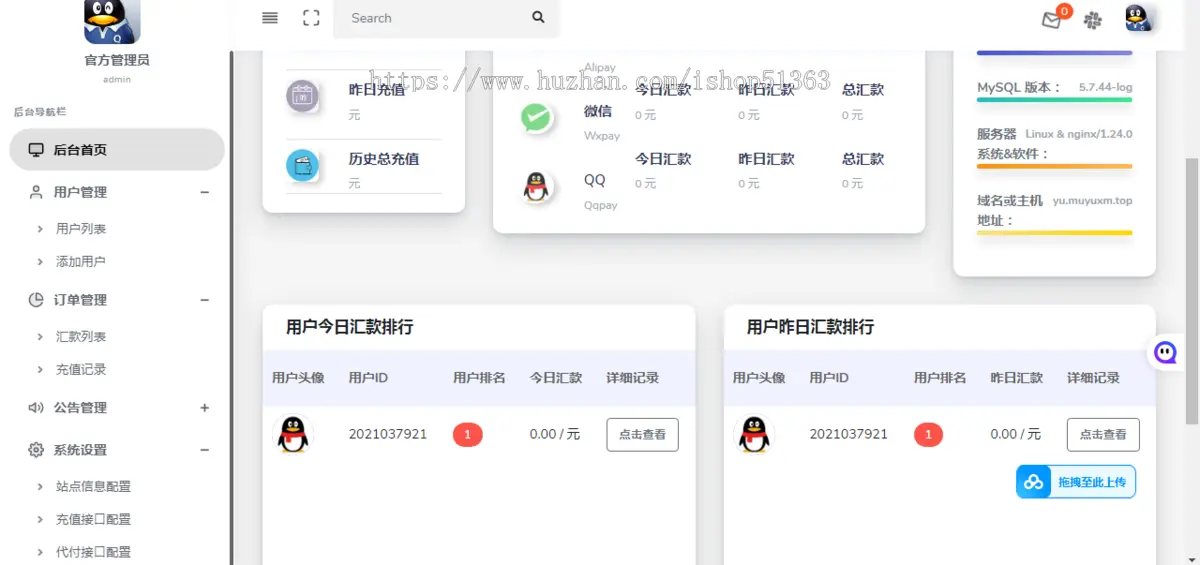Click rank badge 1 in yesterday's ranking
1200x565 pixels.
pos(929,434)
